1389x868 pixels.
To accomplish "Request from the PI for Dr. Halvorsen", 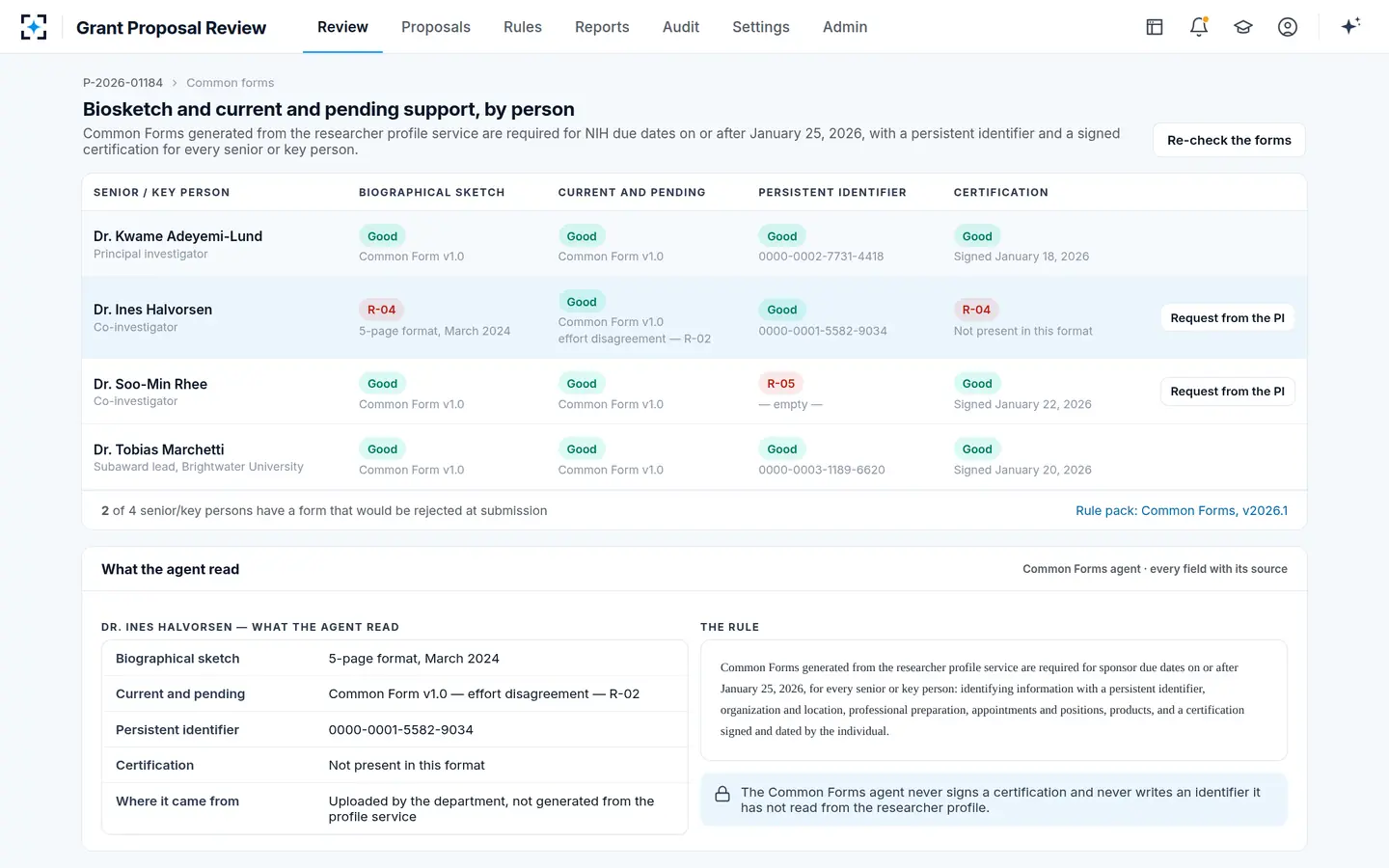I will click(1227, 318).
